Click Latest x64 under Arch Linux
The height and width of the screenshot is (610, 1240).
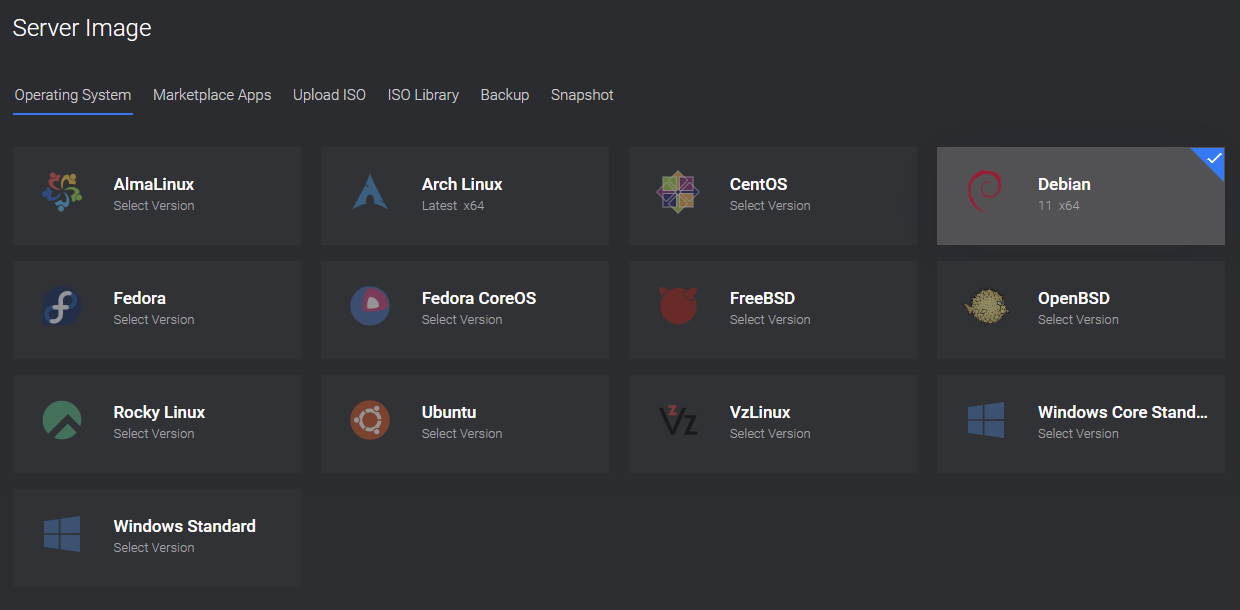[453, 206]
